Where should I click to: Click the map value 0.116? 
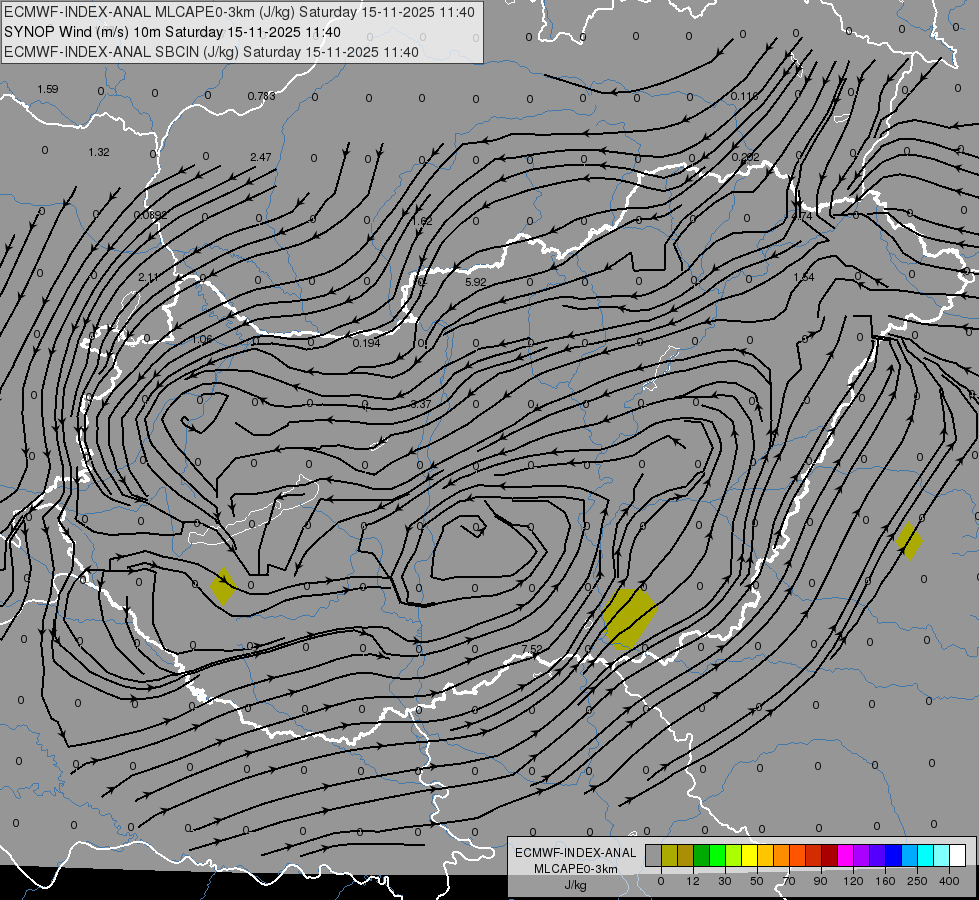tap(744, 96)
